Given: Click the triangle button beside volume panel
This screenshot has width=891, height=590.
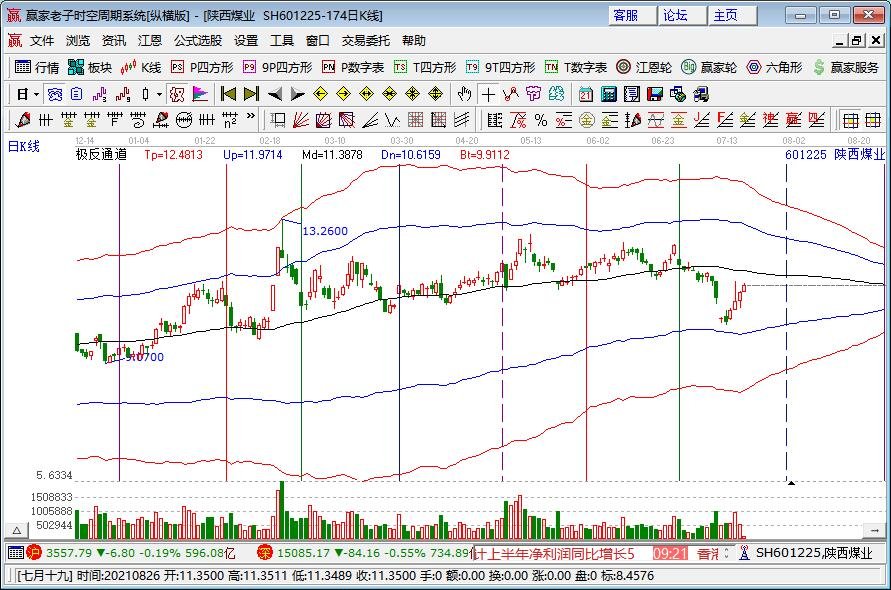Looking at the screenshot, I should tap(17, 530).
